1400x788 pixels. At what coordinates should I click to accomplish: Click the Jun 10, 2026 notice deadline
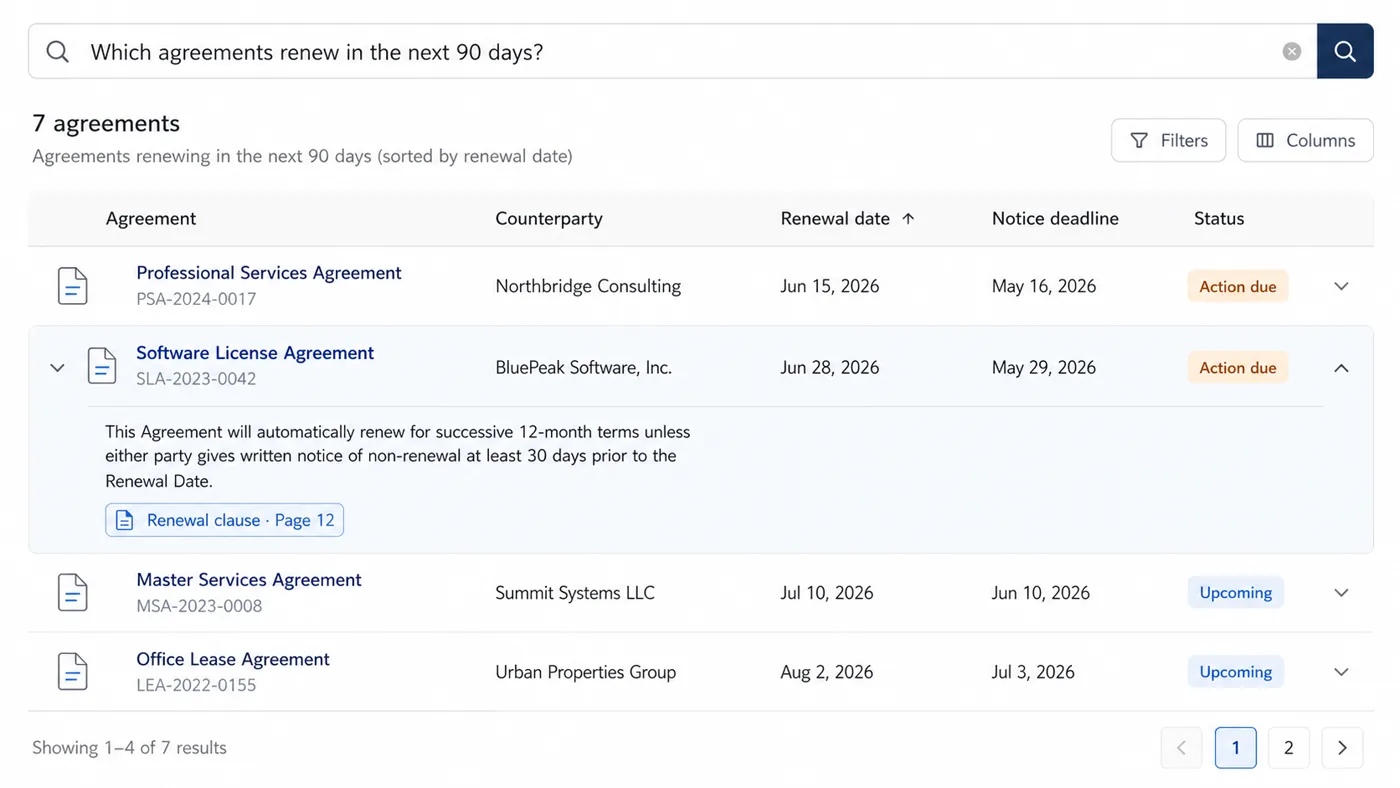[x=1041, y=593]
